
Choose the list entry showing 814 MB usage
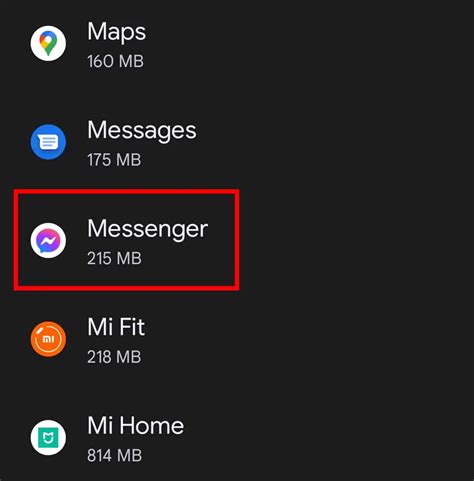point(237,438)
